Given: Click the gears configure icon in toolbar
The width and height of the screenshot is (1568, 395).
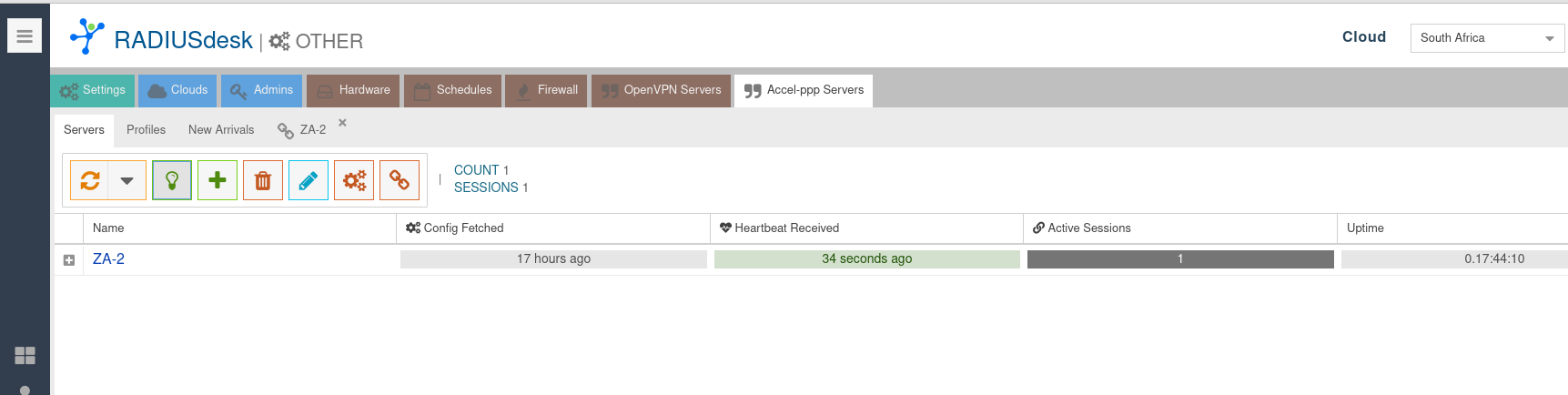Looking at the screenshot, I should [x=354, y=180].
